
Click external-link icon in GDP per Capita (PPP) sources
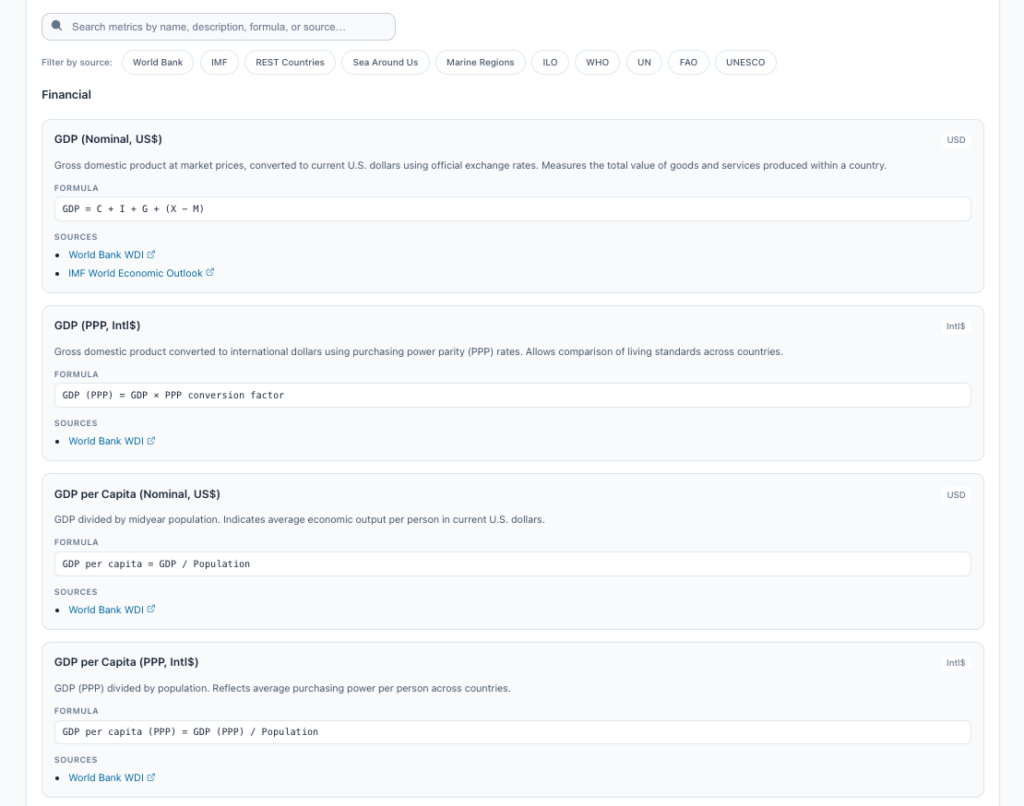pos(151,778)
